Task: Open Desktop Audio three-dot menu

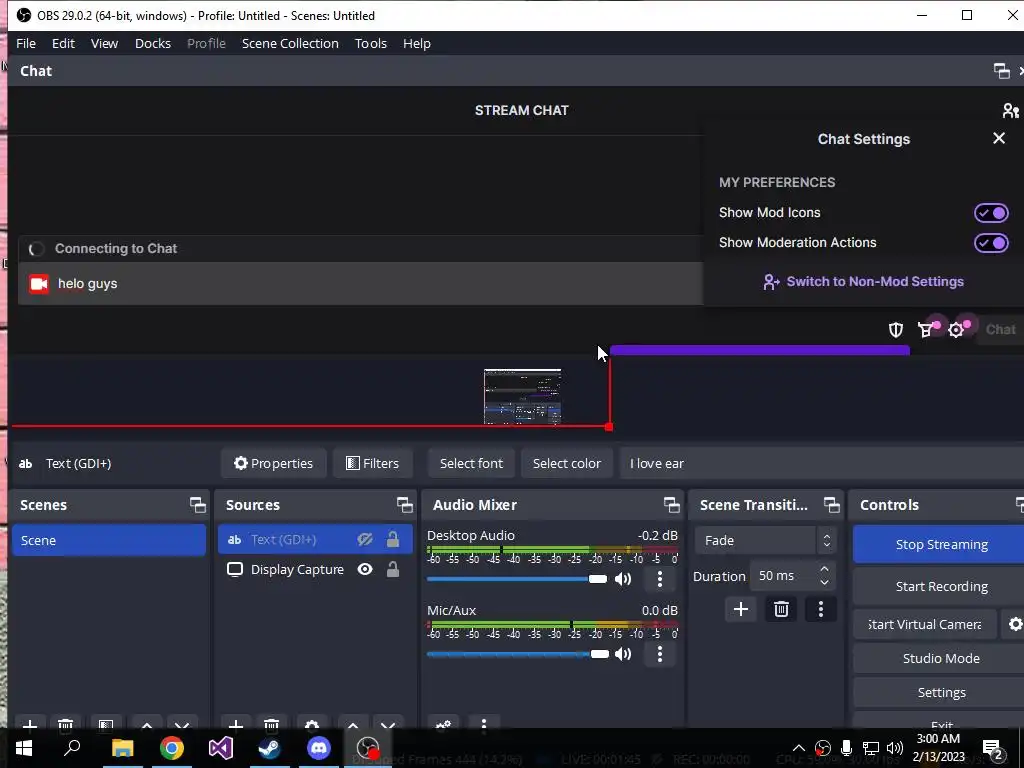Action: pos(660,579)
